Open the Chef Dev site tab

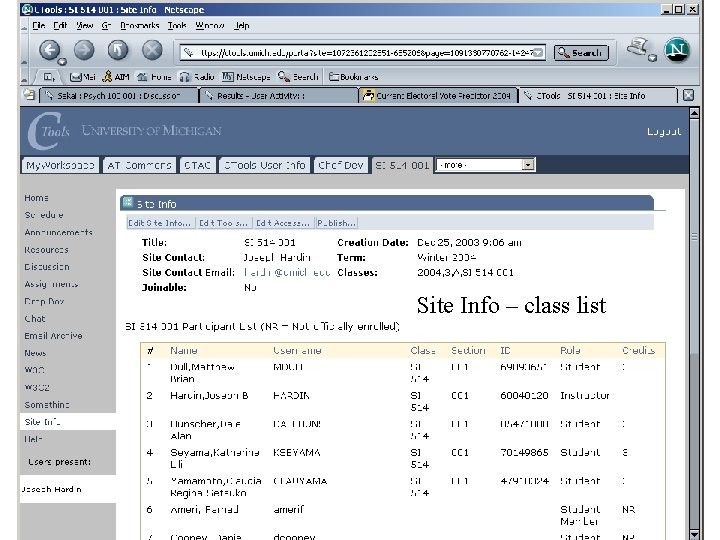[341, 165]
